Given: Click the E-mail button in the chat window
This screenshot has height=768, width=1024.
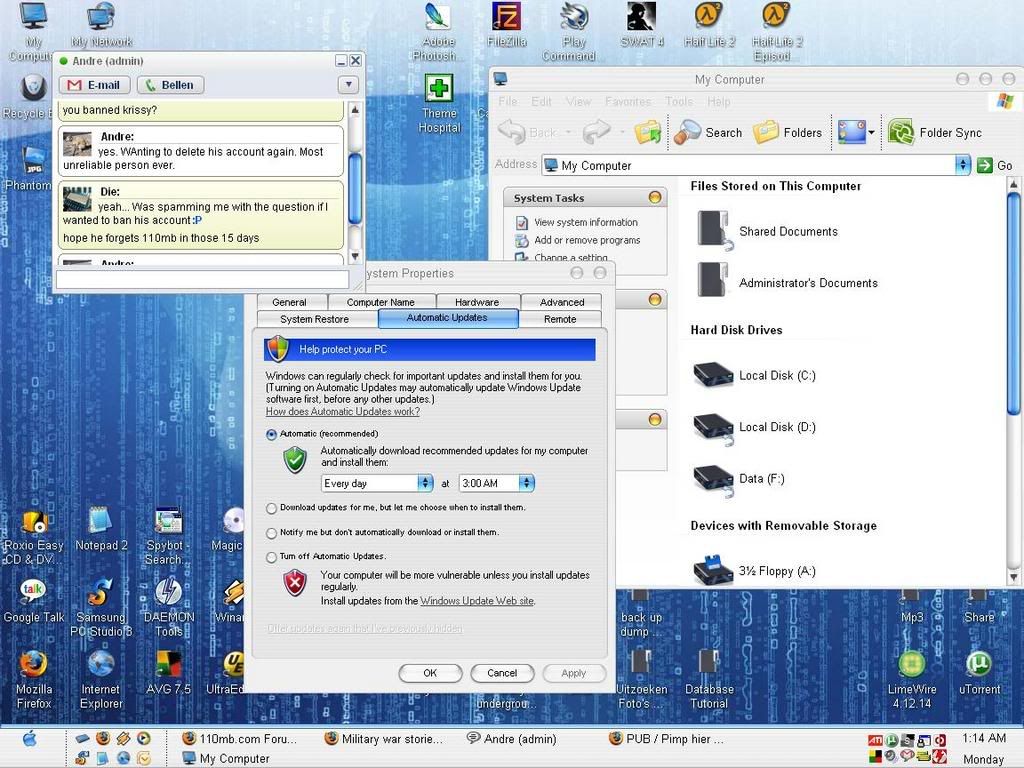Looking at the screenshot, I should click(x=95, y=85).
